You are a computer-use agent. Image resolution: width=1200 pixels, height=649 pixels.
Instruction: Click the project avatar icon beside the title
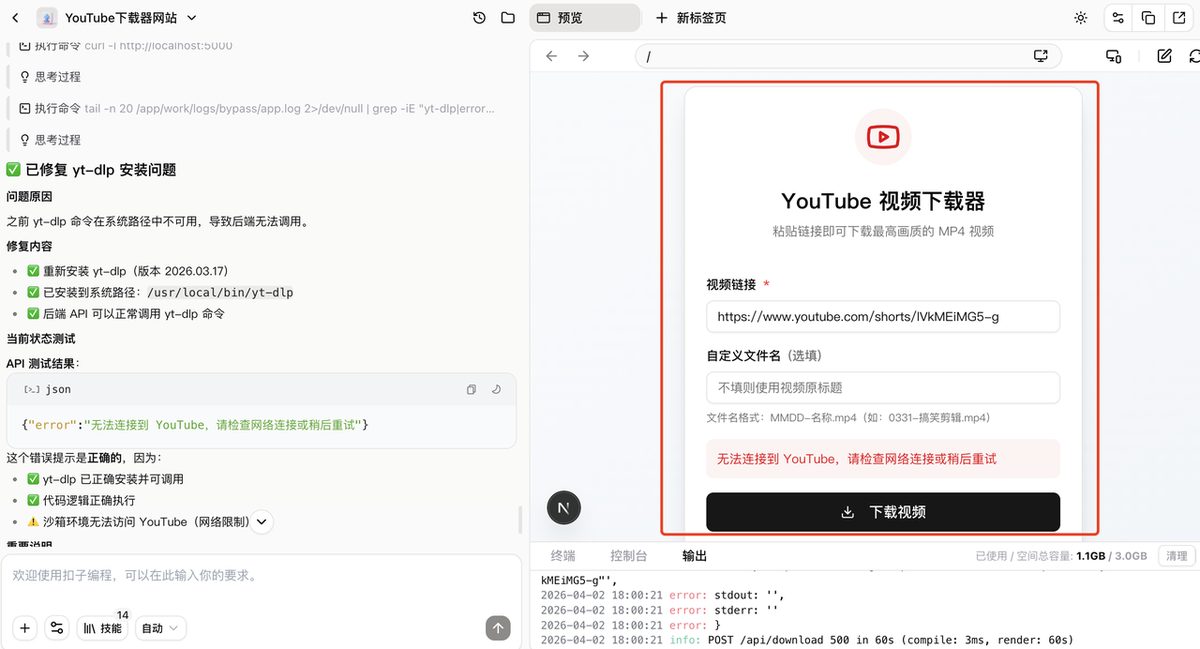click(x=47, y=18)
